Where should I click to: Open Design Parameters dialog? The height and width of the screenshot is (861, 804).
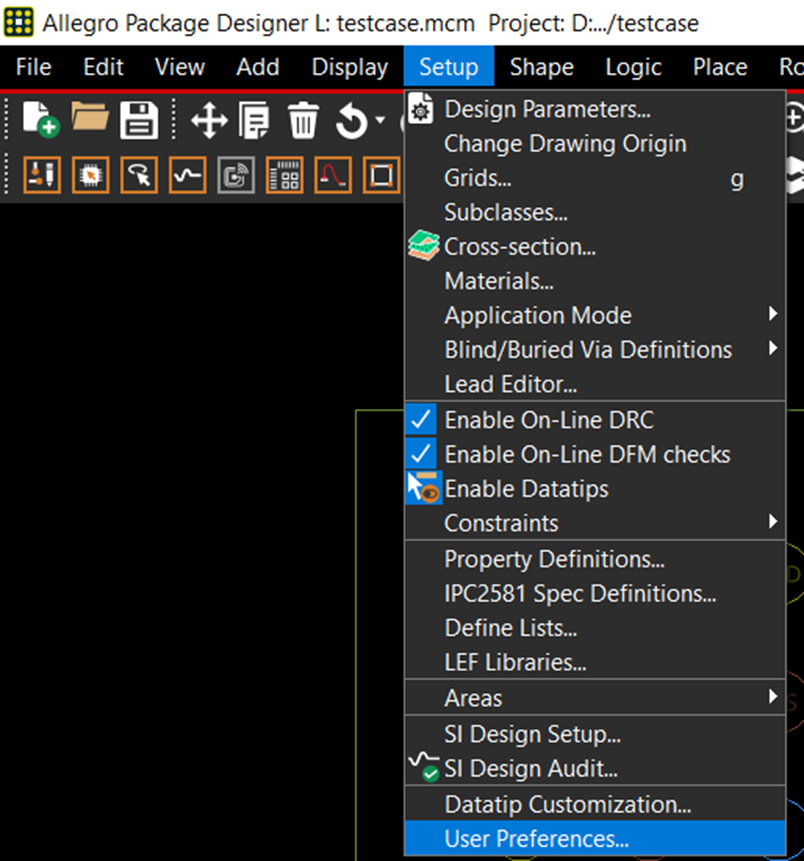(x=547, y=109)
